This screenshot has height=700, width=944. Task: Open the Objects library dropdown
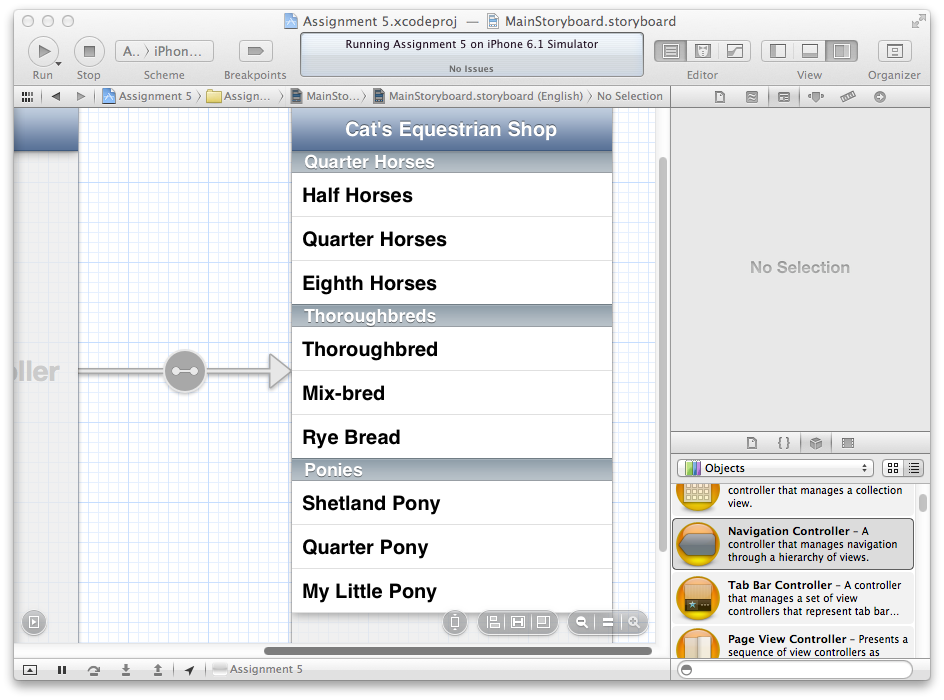775,468
